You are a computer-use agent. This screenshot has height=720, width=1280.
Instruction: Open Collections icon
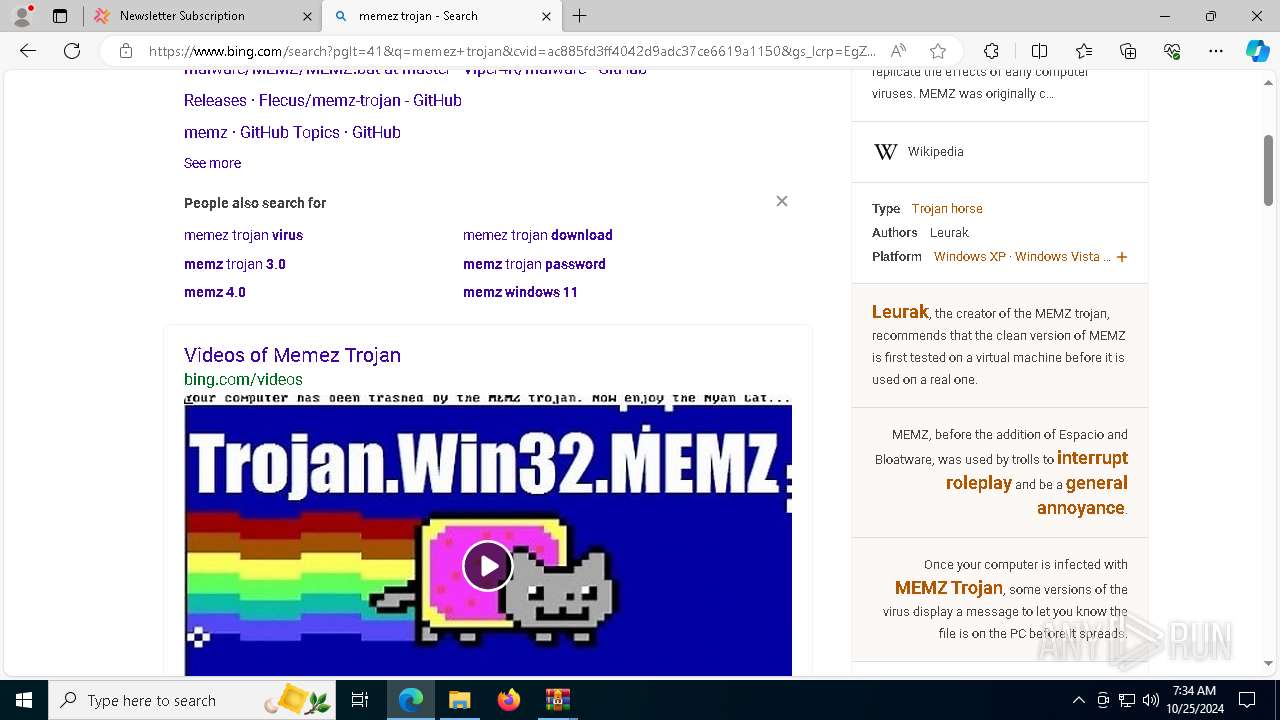click(x=1128, y=51)
